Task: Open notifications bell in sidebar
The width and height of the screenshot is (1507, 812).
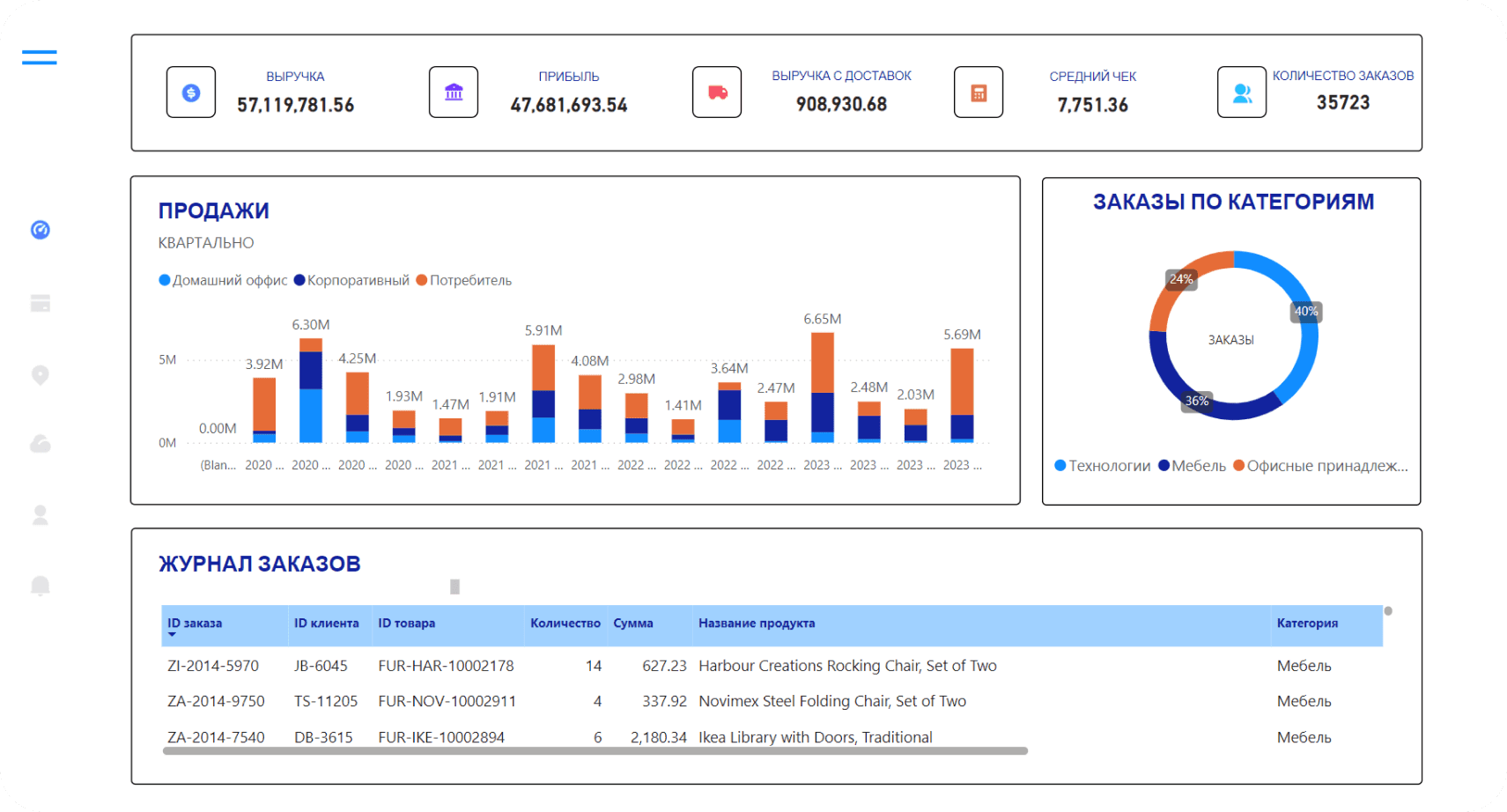Action: tap(41, 586)
